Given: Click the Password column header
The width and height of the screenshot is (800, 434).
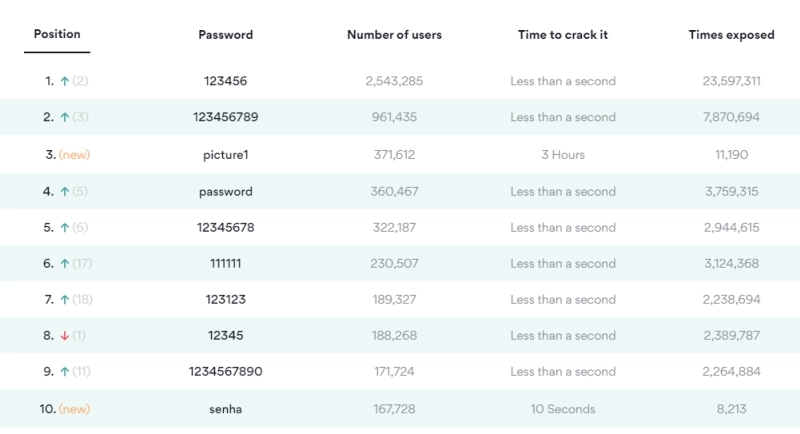Looking at the screenshot, I should [x=225, y=34].
